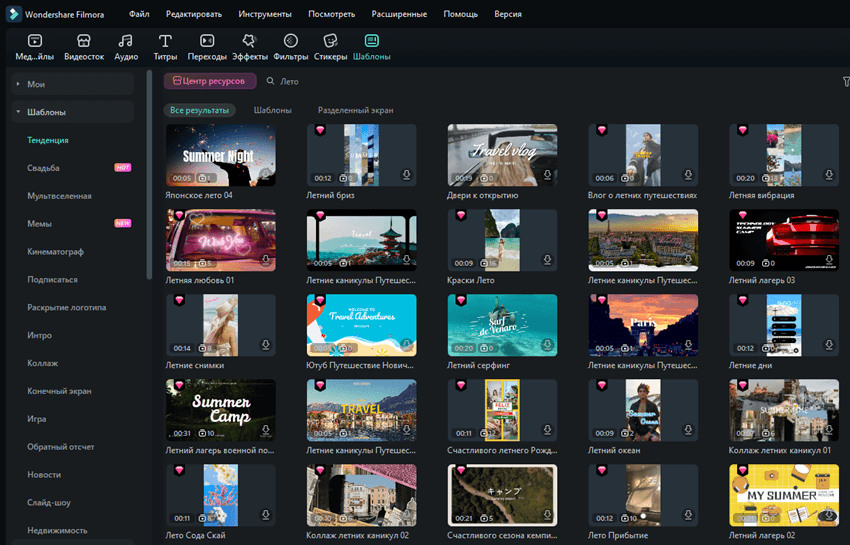The height and width of the screenshot is (545, 850).
Task: Expand the Мои section in sidebar
Action: tap(18, 84)
